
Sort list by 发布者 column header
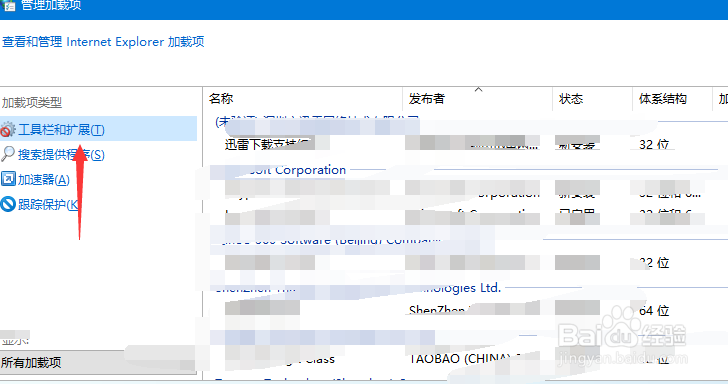click(x=477, y=99)
